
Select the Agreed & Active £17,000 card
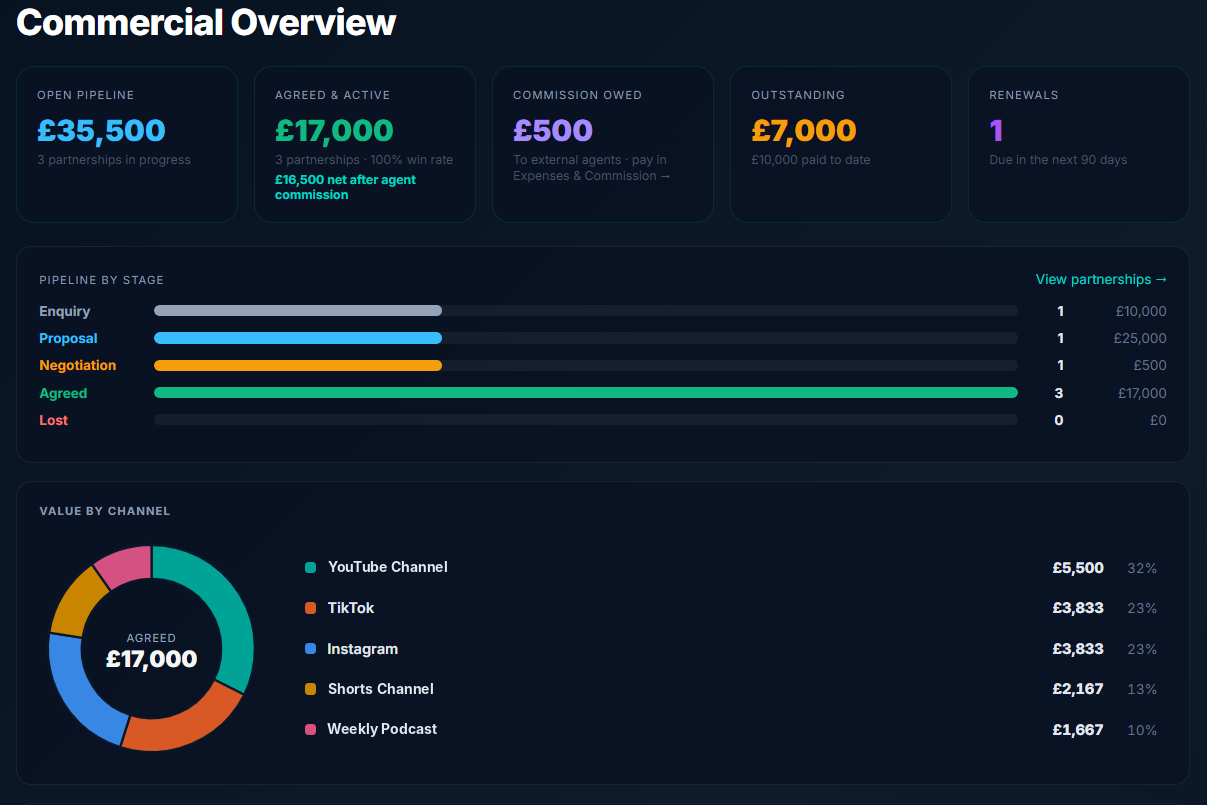pos(365,144)
